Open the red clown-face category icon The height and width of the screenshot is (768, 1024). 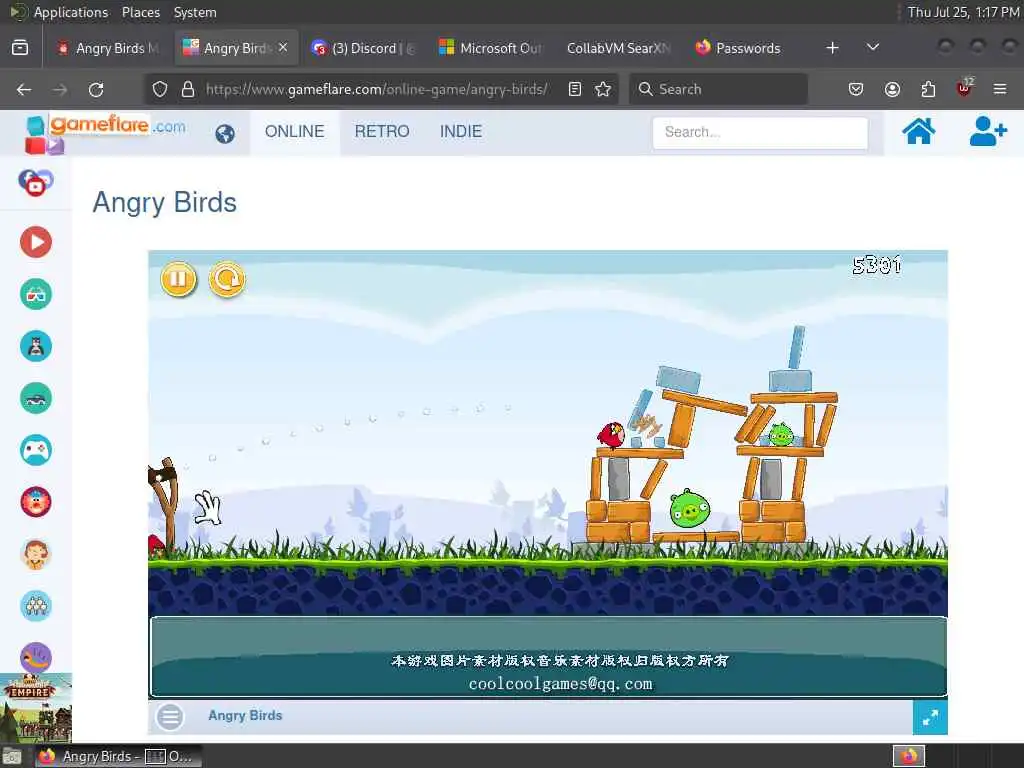pos(36,502)
